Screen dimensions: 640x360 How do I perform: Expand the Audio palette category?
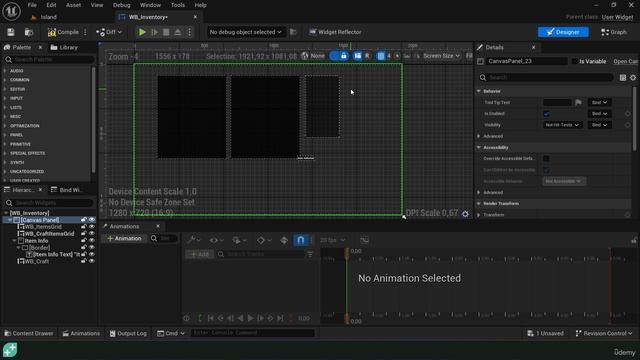(5, 71)
